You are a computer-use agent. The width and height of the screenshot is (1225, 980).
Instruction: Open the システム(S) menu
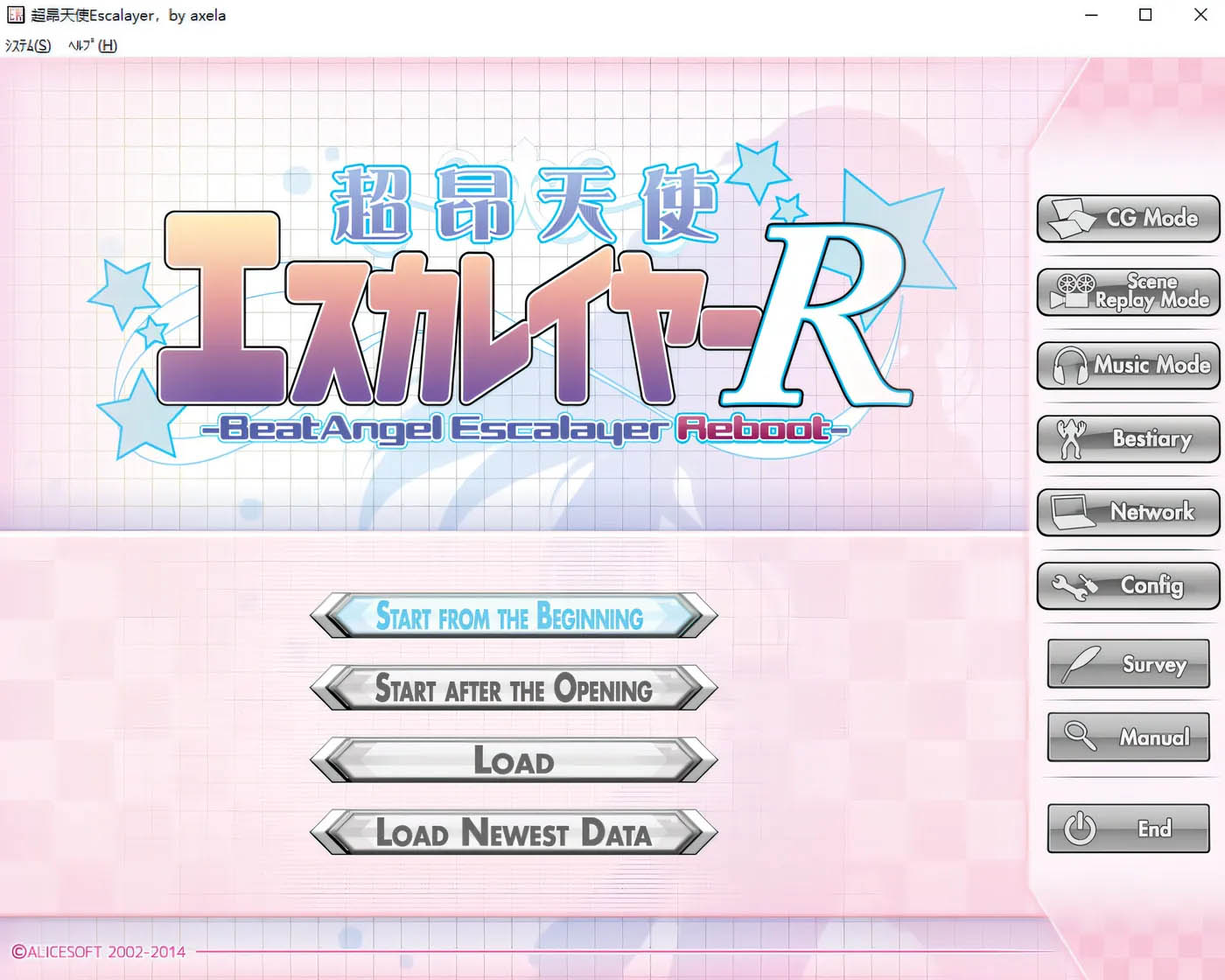click(x=28, y=45)
